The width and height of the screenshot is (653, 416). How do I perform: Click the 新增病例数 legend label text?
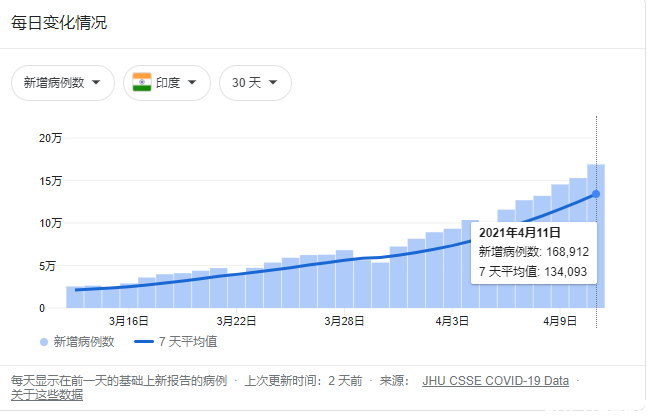tap(84, 342)
